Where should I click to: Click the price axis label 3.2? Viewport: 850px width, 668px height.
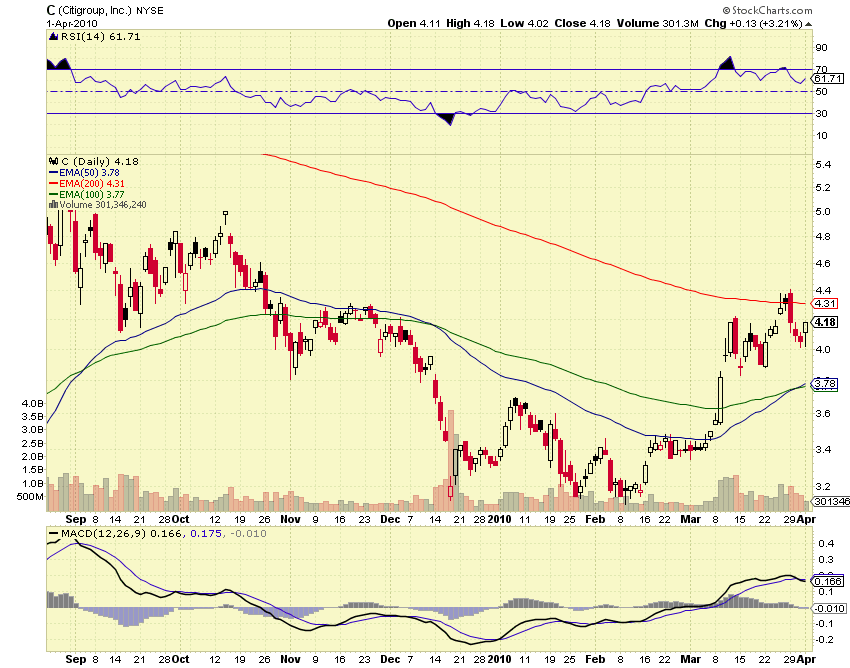pos(822,486)
